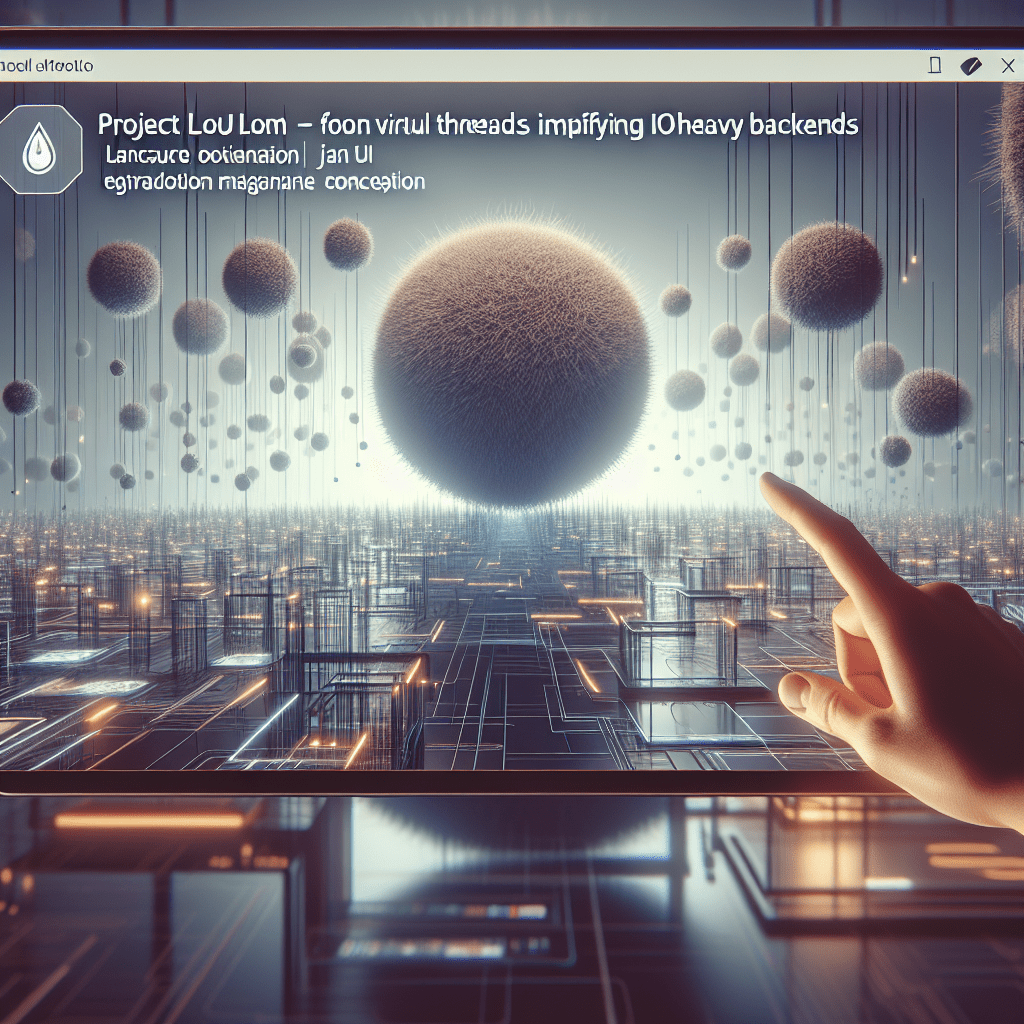Select the "jan UI" label
The image size is (1024, 1024).
point(345,157)
